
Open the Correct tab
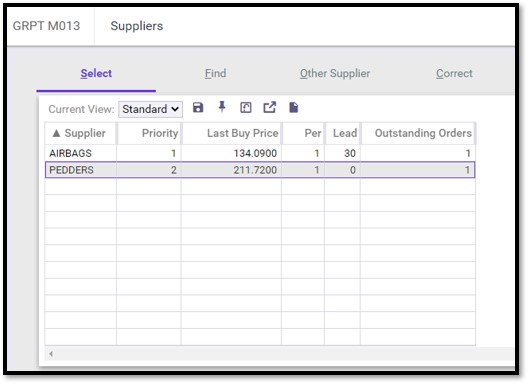coord(454,73)
